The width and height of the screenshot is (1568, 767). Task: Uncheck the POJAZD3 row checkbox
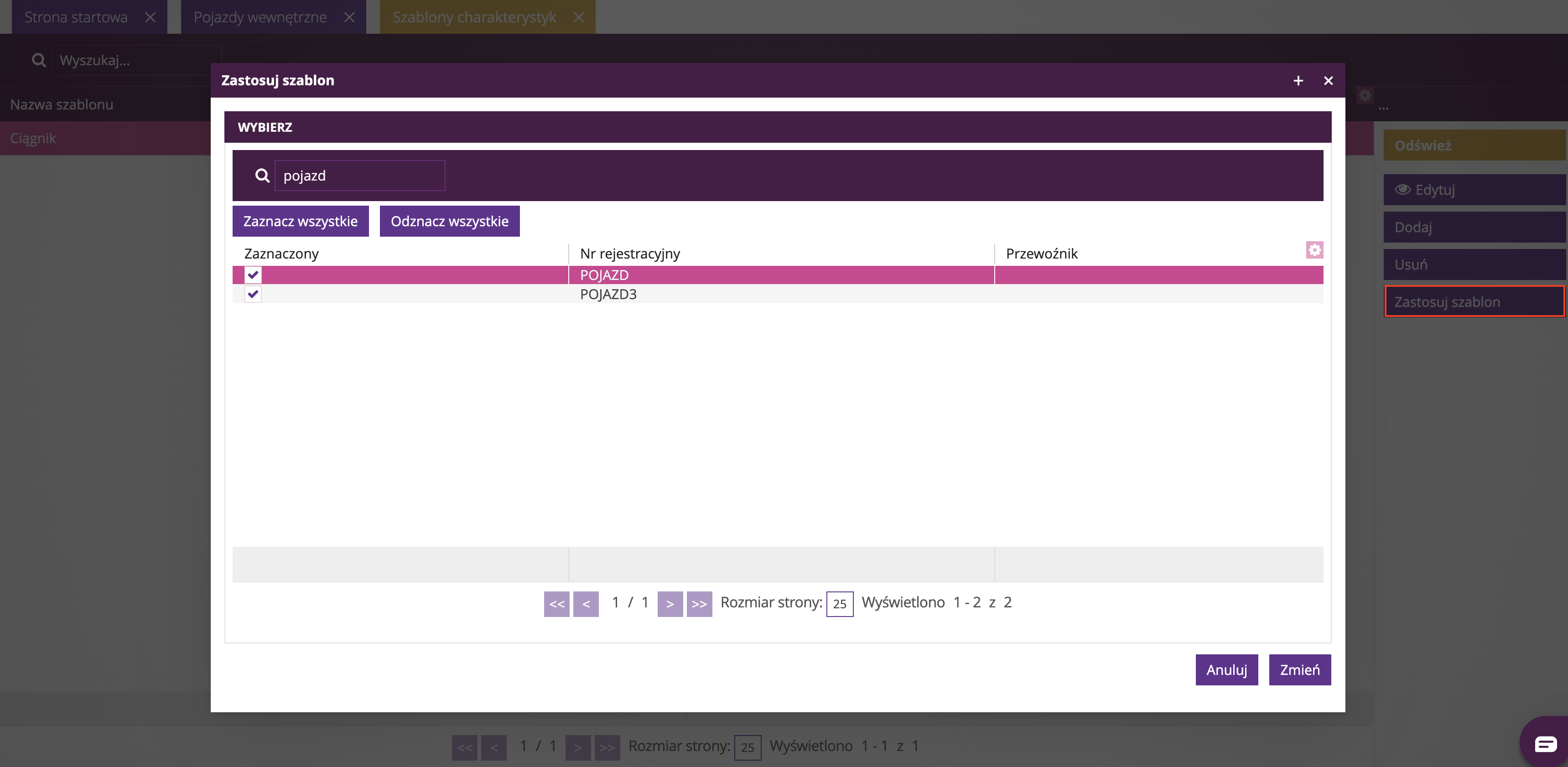click(253, 294)
